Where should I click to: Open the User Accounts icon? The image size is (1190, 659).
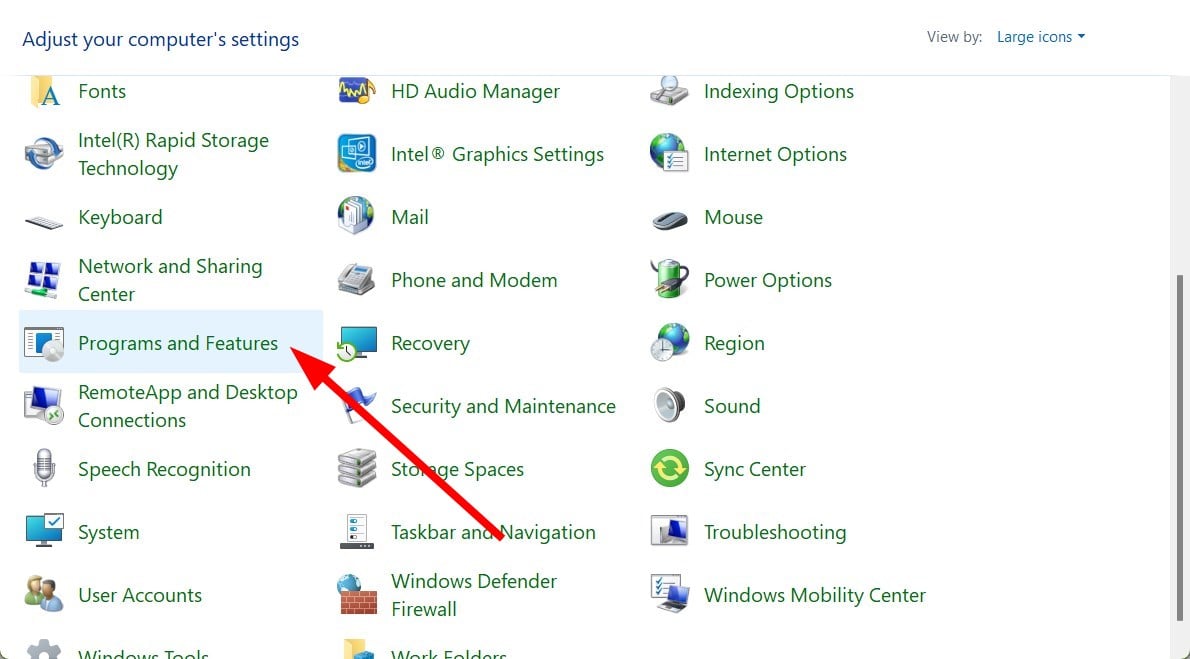tap(44, 595)
